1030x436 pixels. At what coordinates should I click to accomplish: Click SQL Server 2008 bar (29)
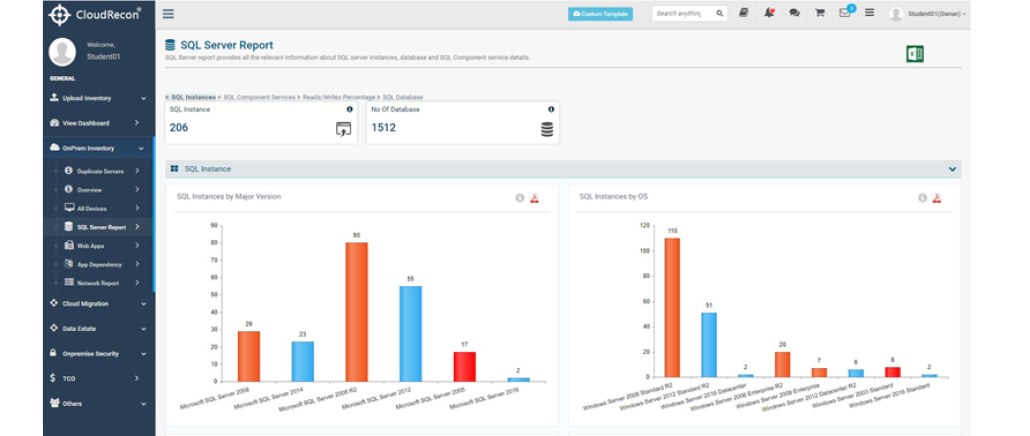(x=248, y=356)
